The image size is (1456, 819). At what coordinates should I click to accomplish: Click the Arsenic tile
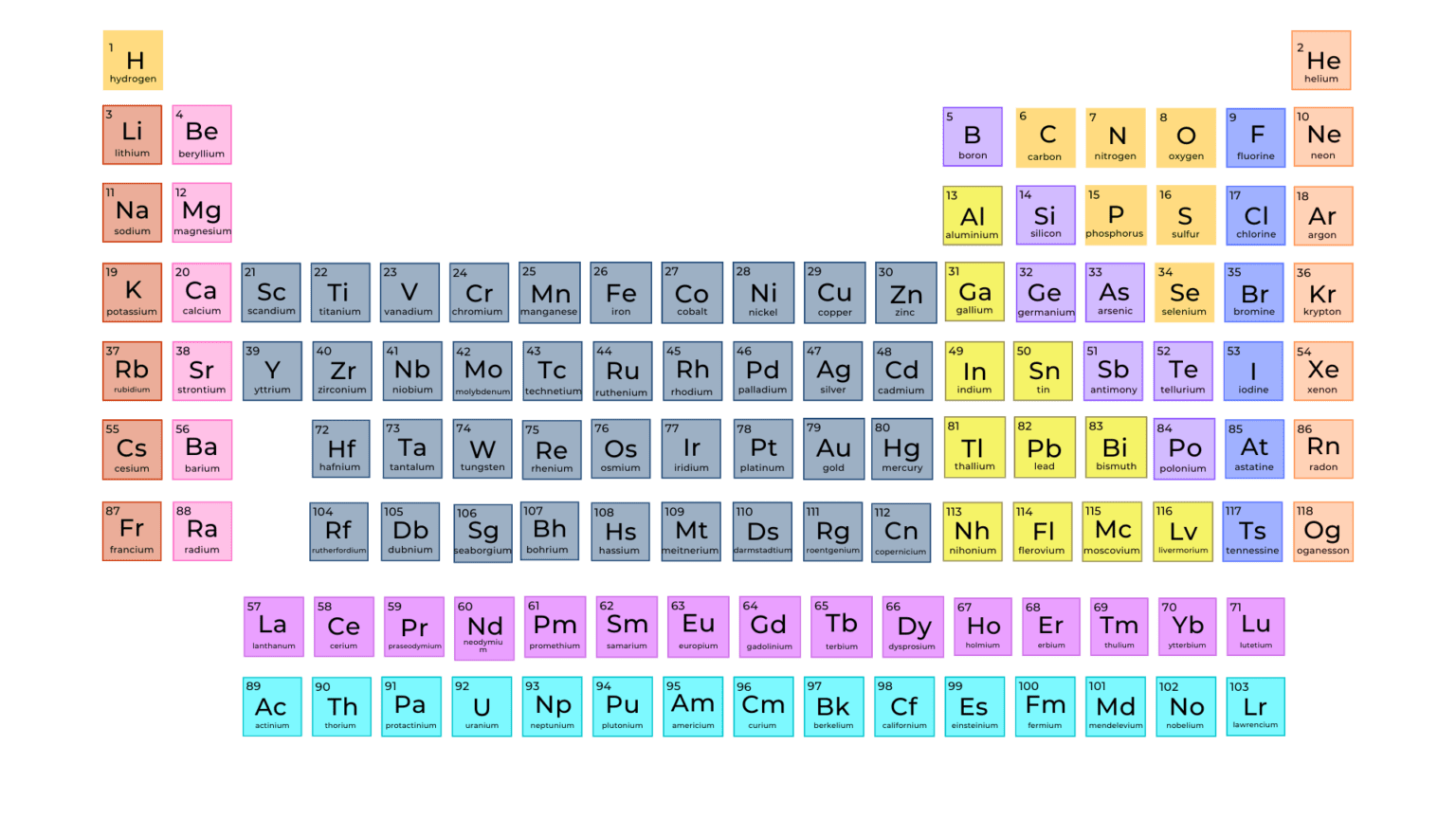pyautogui.click(x=1115, y=292)
